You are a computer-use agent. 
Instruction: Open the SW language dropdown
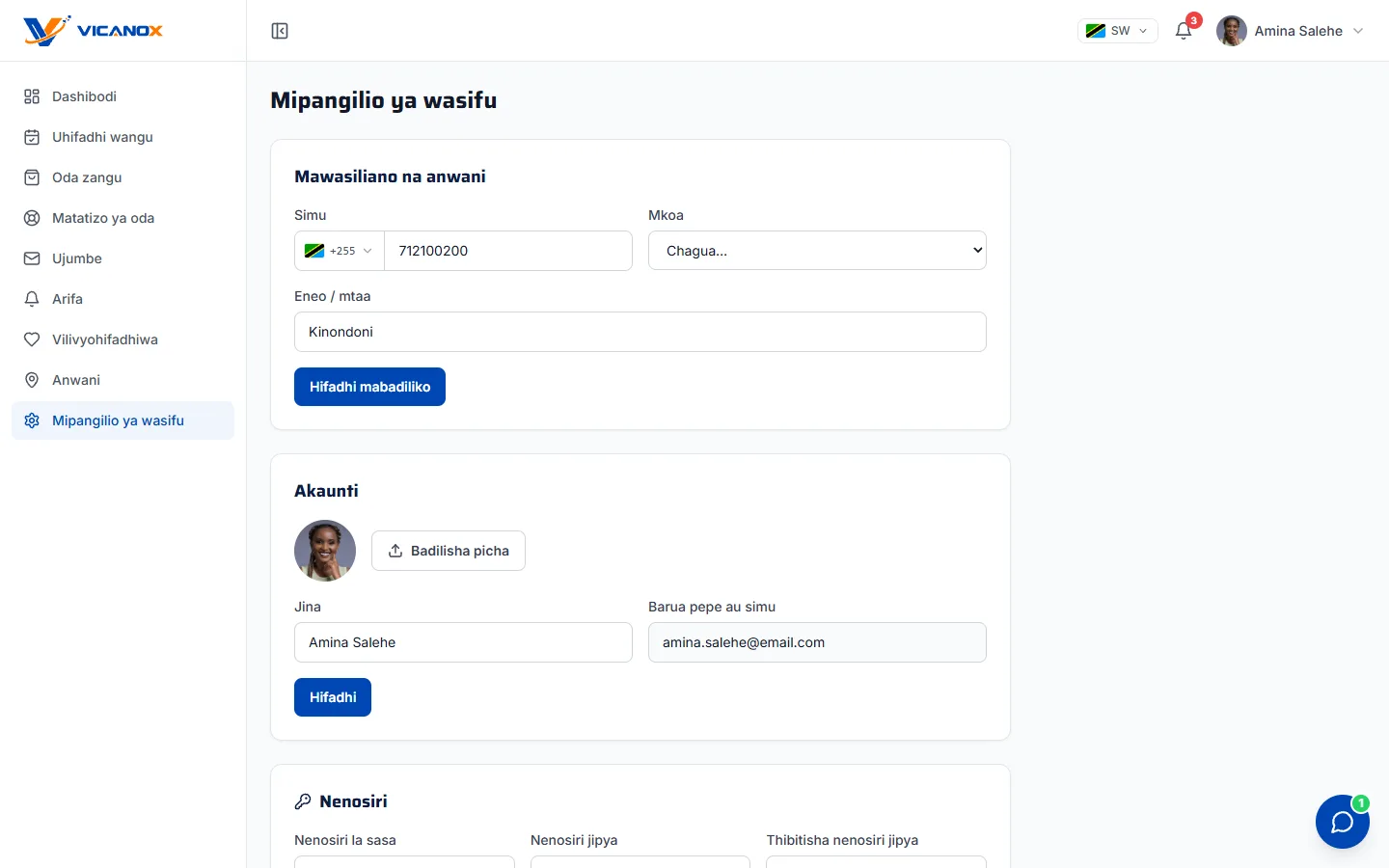[x=1118, y=31]
